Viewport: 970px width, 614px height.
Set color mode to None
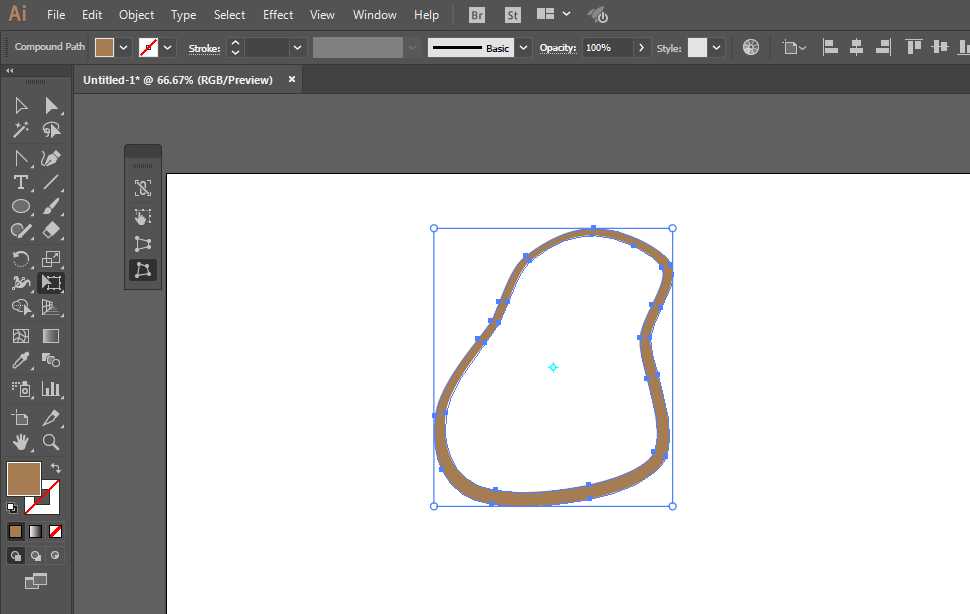pyautogui.click(x=56, y=531)
